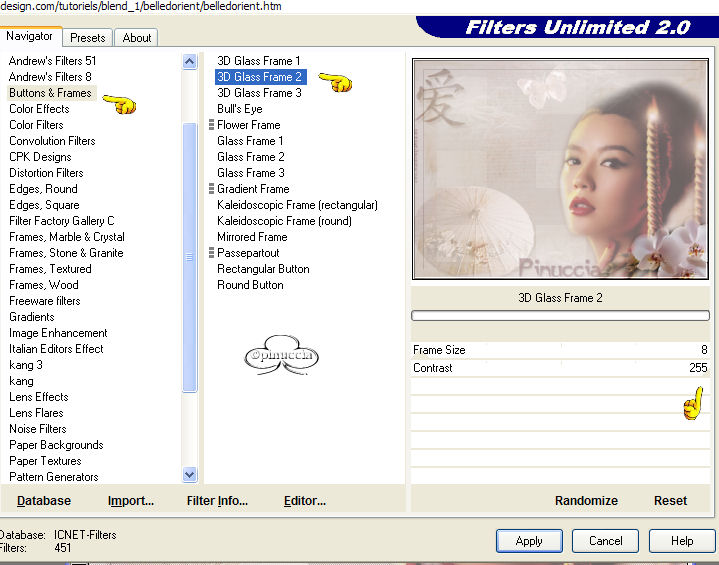Select the Flower Frame filter
The image size is (719, 565).
click(249, 125)
